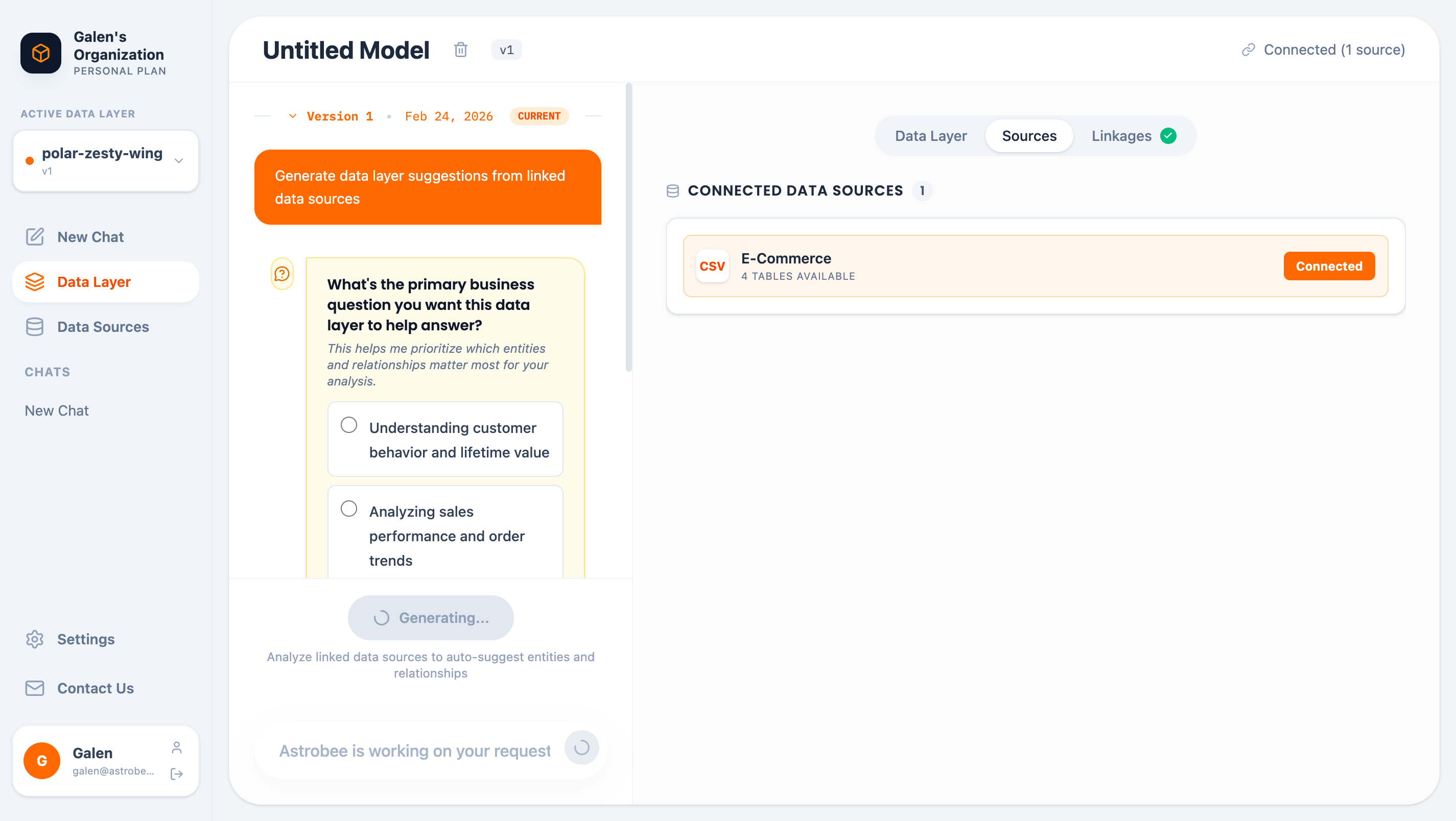Open the v1 version badge
The height and width of the screenshot is (821, 1456).
tap(506, 50)
